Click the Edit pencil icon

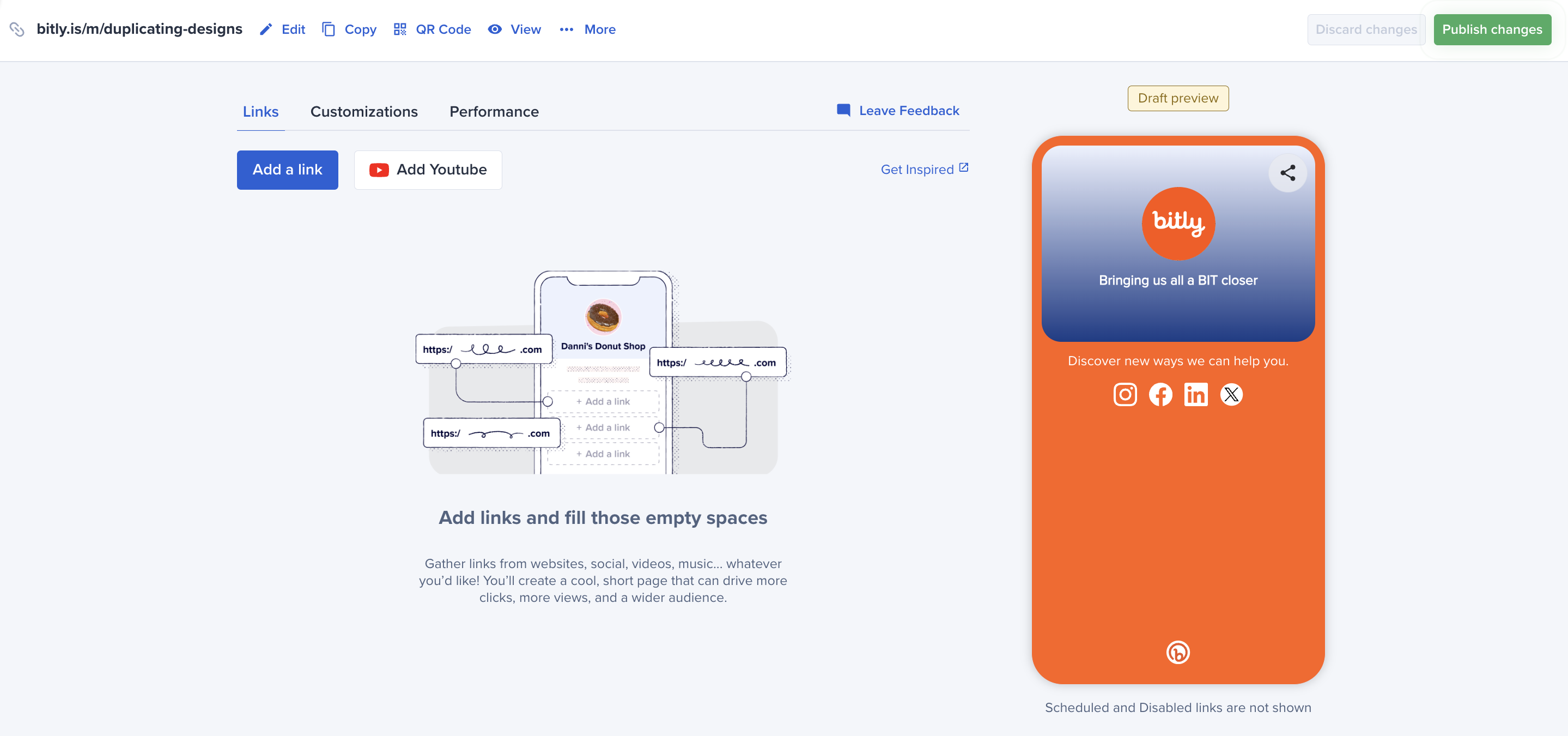(266, 29)
